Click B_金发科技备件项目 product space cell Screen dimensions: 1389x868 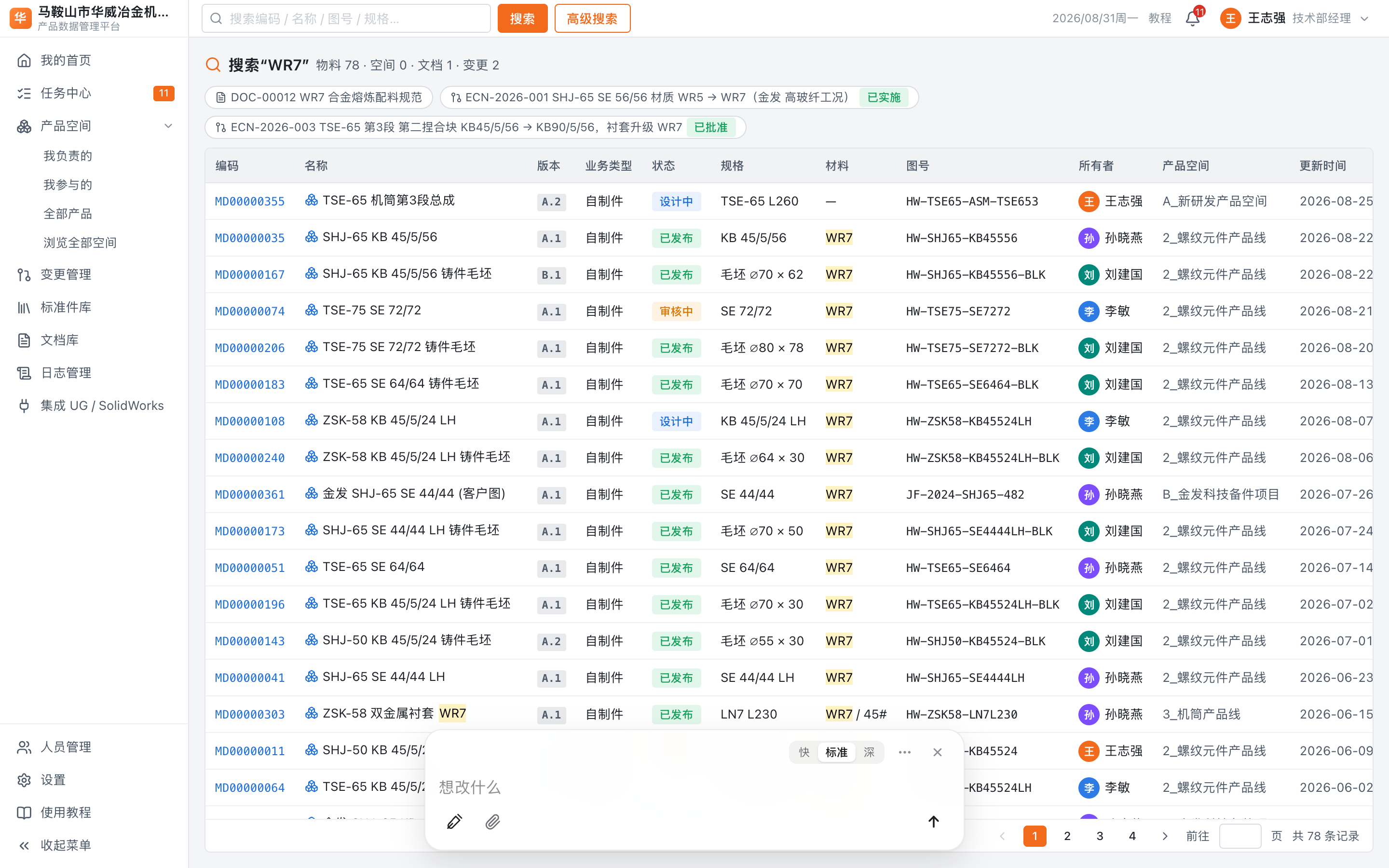pyautogui.click(x=1221, y=494)
